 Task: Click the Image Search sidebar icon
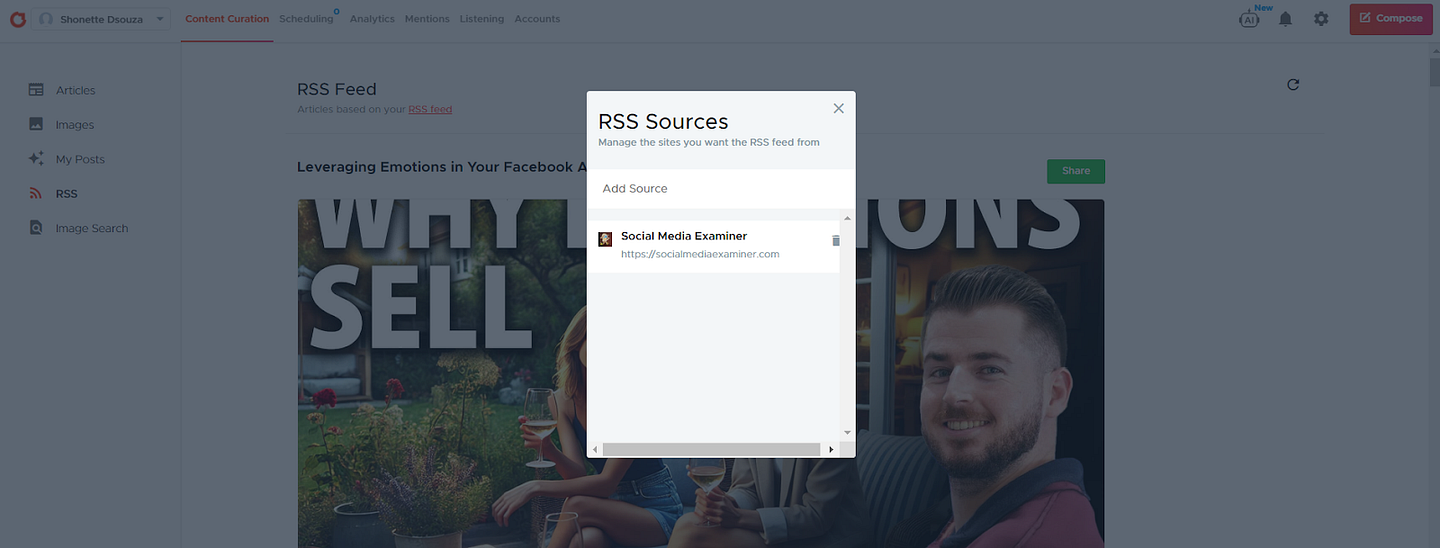(36, 228)
